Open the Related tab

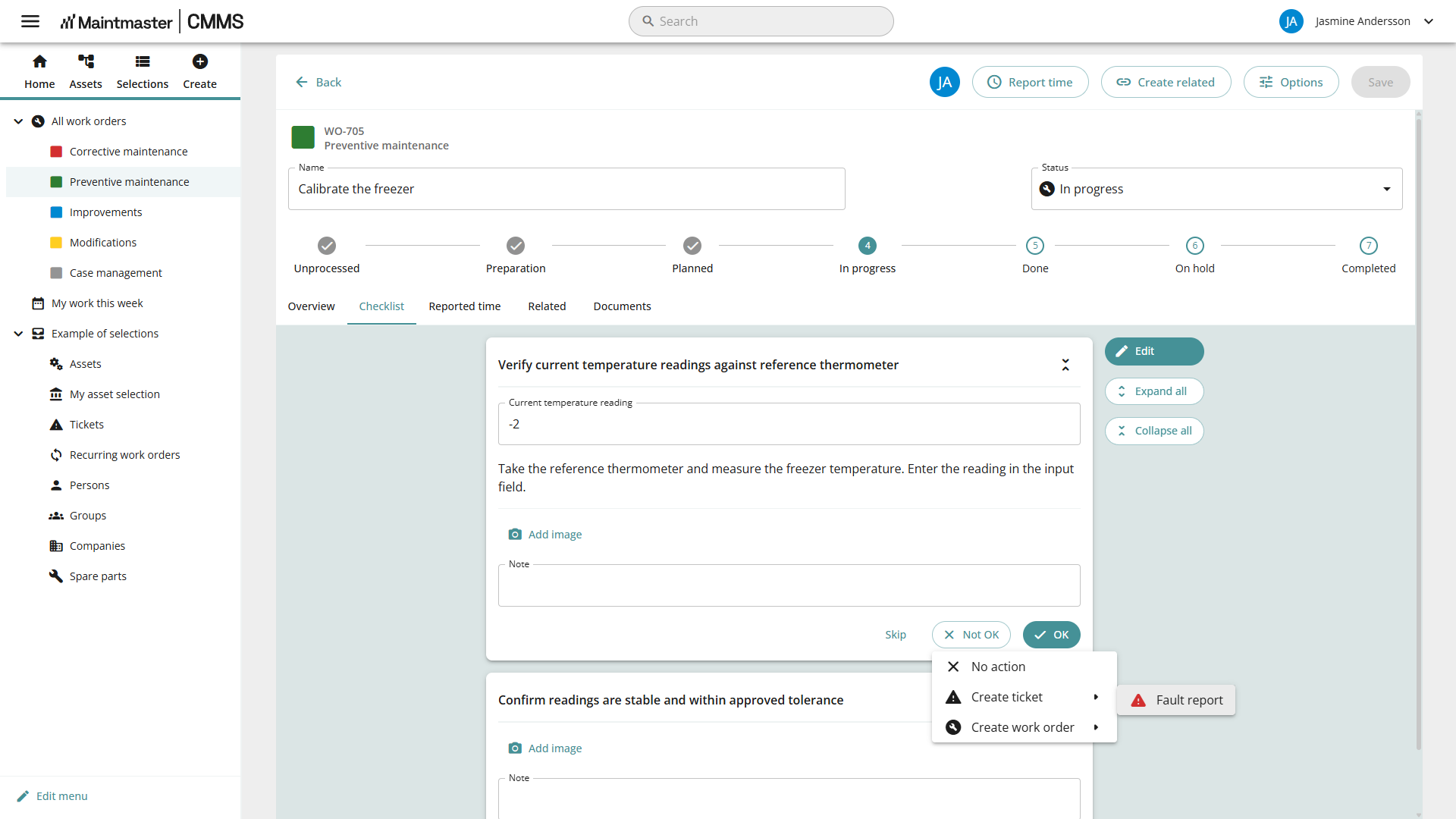(547, 306)
